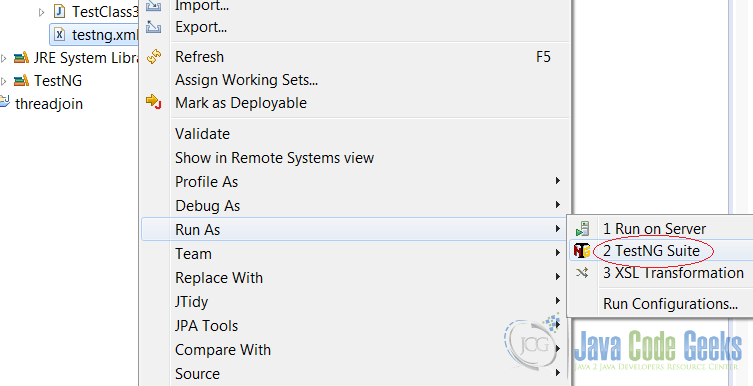Click the testng.xml file icon
The image size is (753, 386).
pos(59,35)
